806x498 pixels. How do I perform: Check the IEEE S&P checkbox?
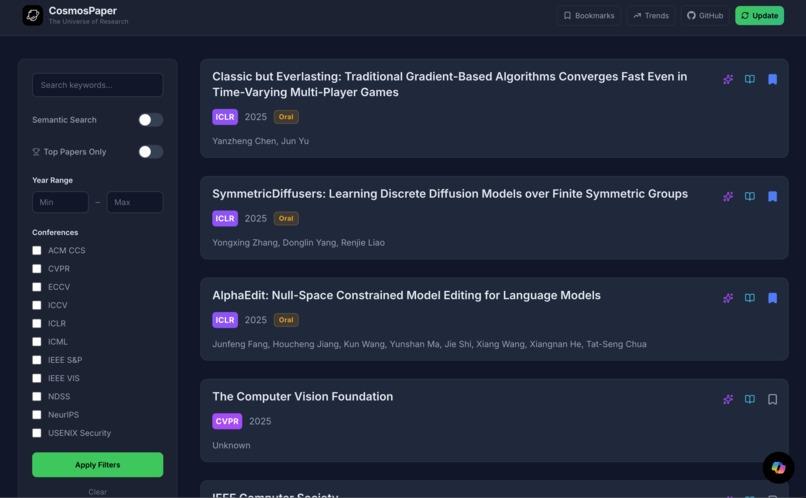point(36,360)
